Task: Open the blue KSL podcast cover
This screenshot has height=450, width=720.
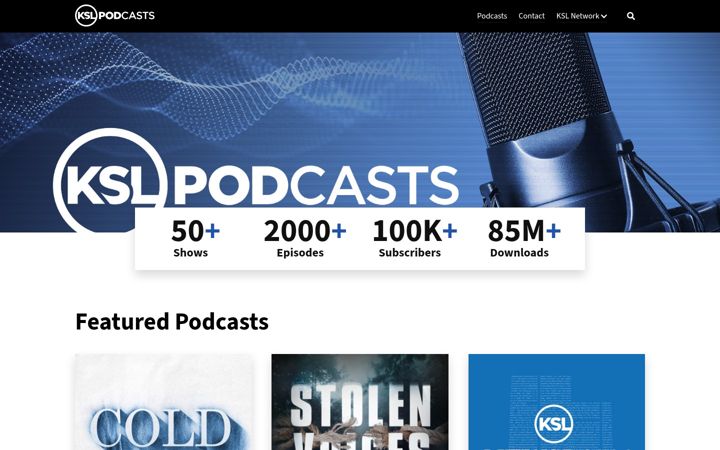Action: (x=557, y=402)
